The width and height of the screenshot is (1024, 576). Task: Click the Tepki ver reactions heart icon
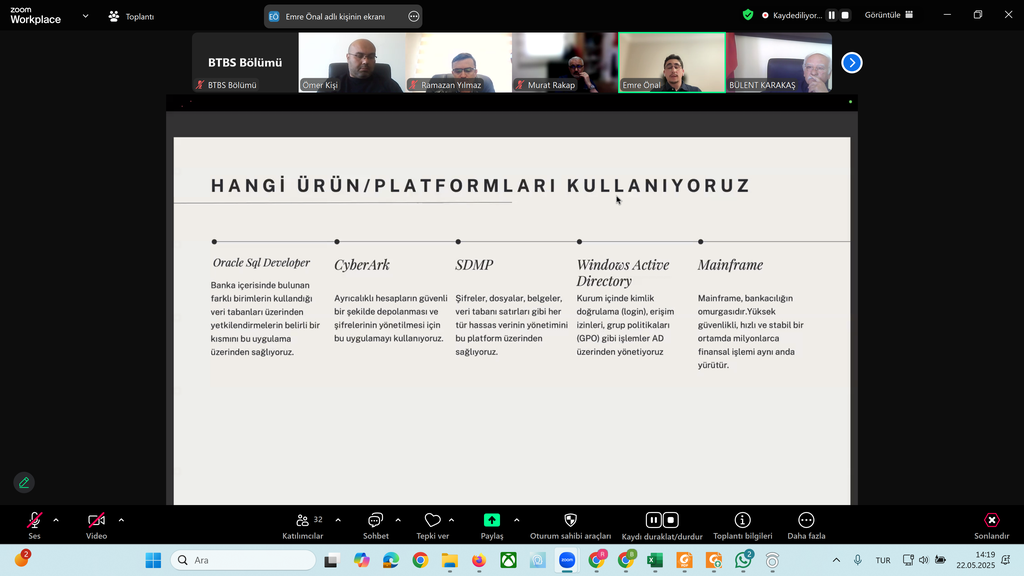pyautogui.click(x=432, y=520)
